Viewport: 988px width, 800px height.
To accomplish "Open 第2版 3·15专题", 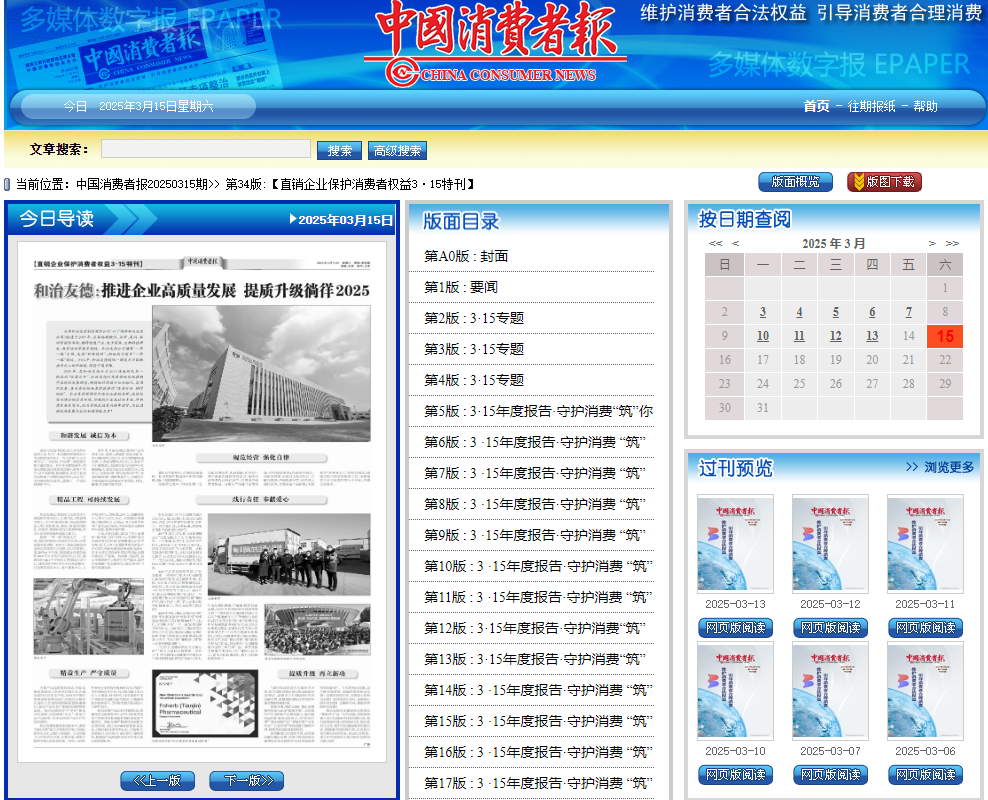I will coord(474,318).
